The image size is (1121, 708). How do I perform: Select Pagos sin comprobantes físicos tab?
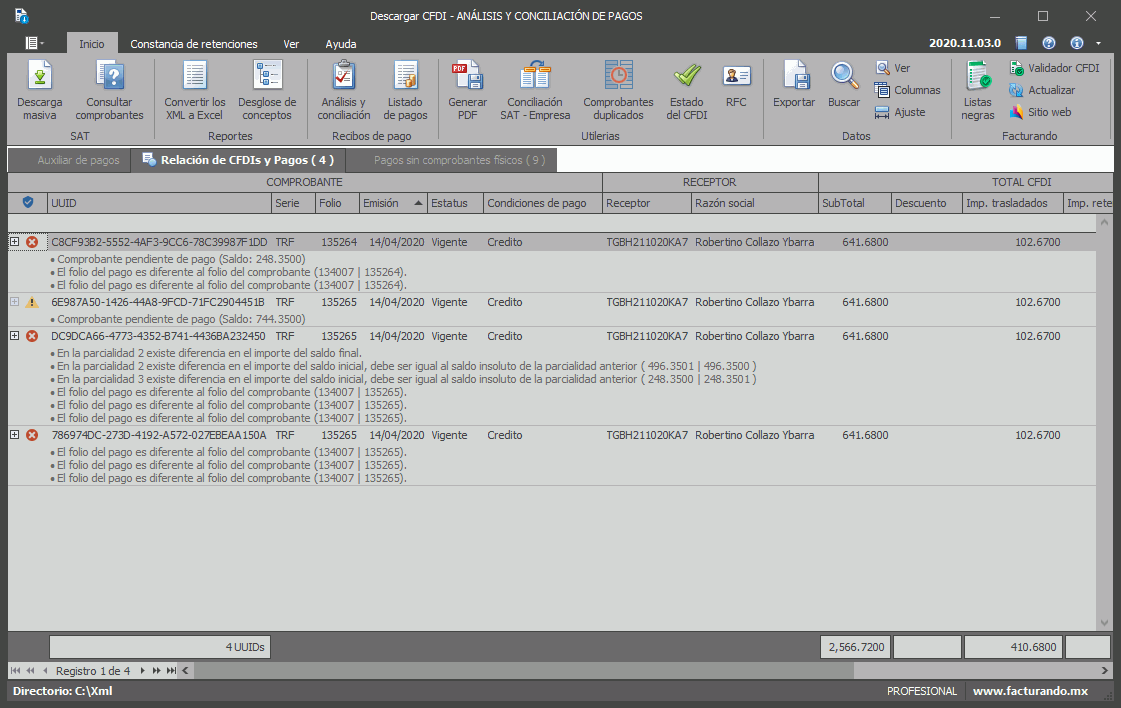coord(459,160)
